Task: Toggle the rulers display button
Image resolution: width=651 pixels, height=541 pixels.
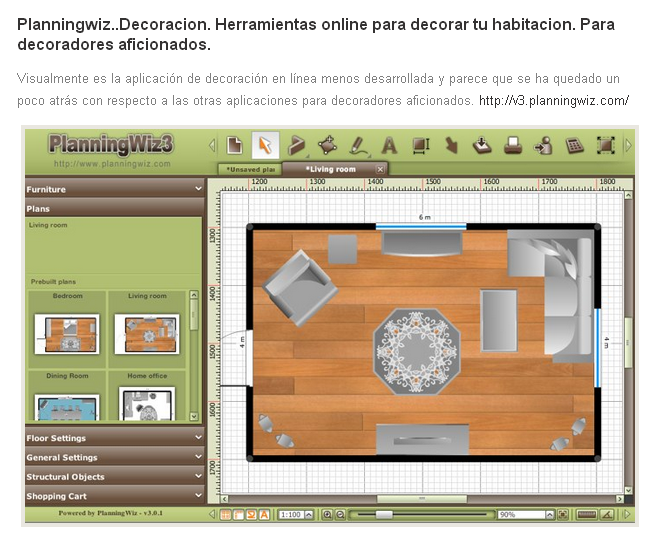Action: tap(238, 515)
